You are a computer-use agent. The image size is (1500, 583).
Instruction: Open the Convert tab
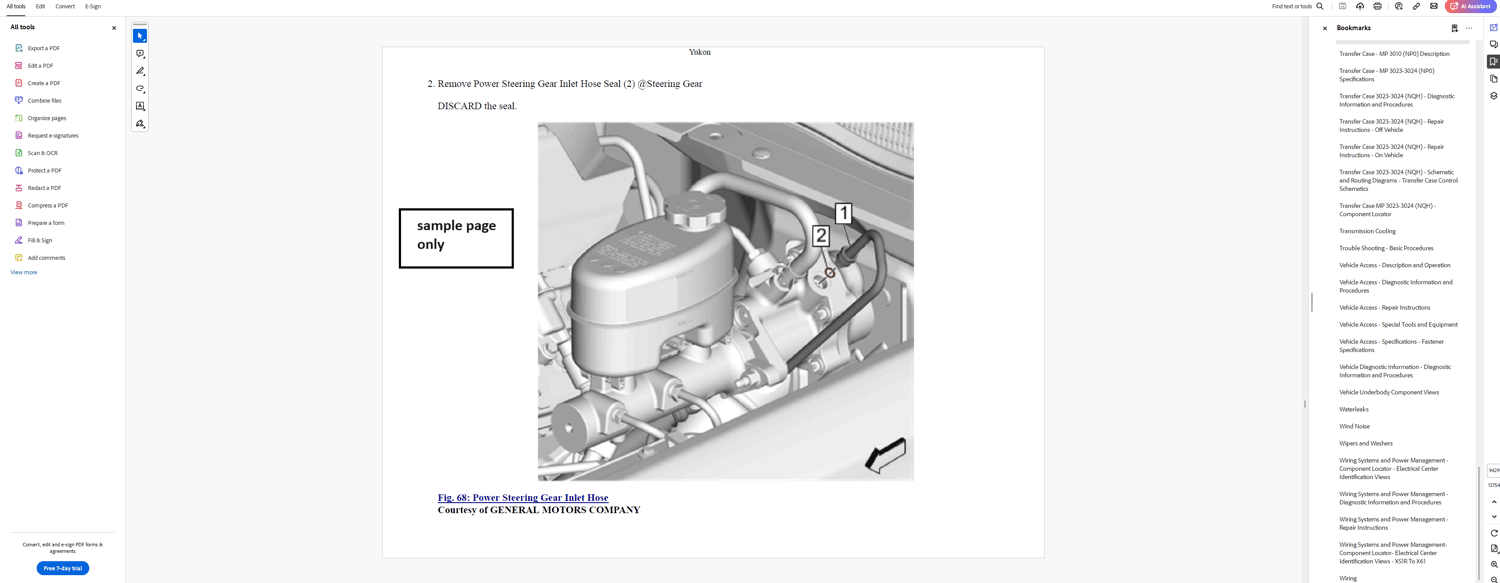(x=65, y=6)
